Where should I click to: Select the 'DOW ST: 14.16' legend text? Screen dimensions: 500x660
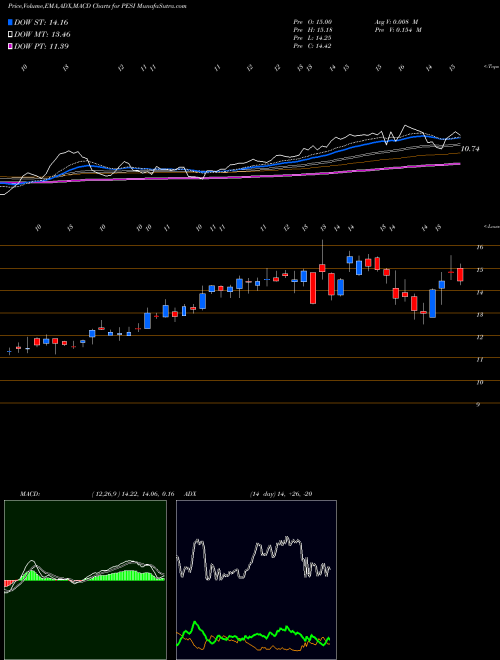(x=41, y=22)
